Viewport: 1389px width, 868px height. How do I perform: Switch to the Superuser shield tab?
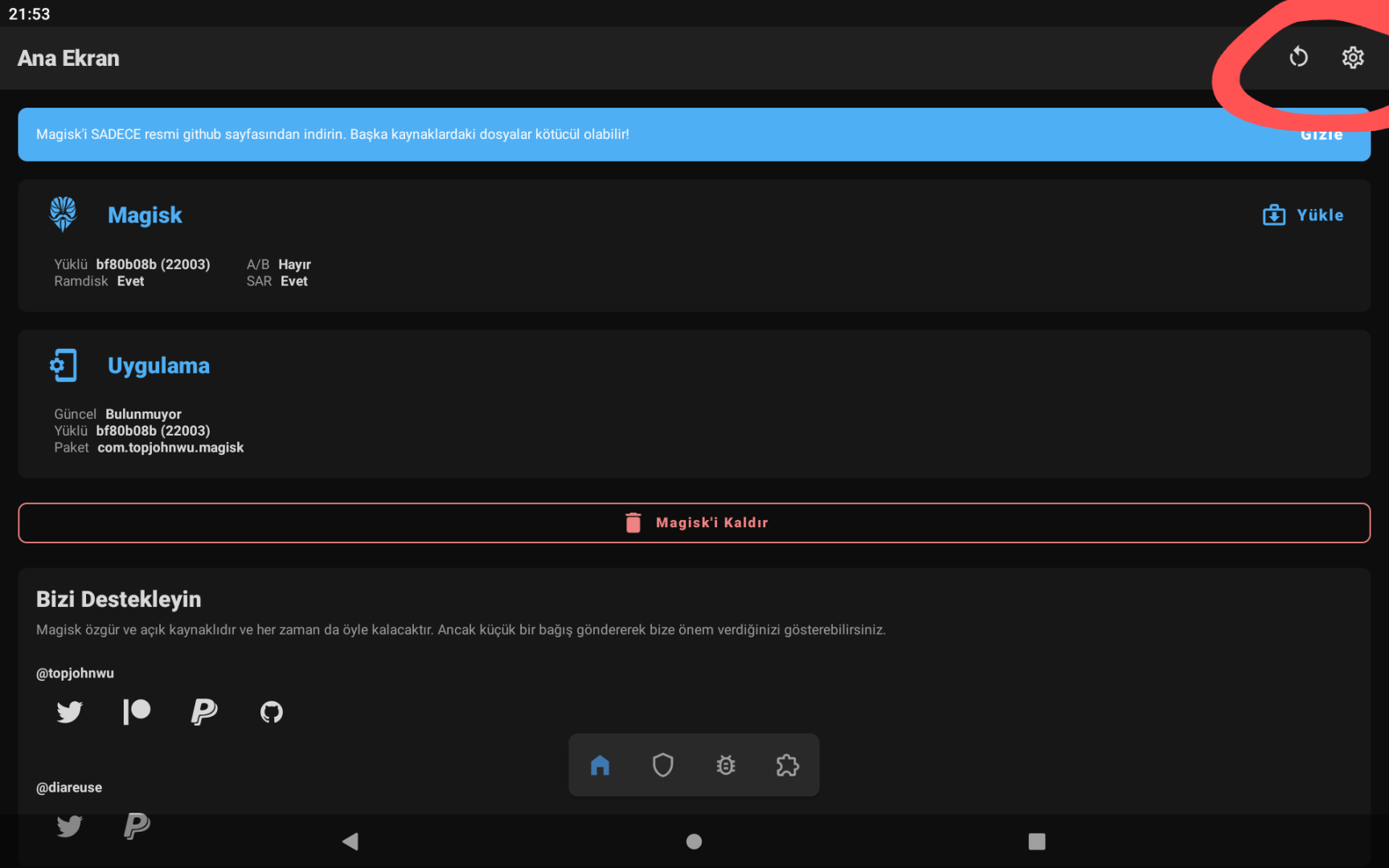tap(662, 765)
